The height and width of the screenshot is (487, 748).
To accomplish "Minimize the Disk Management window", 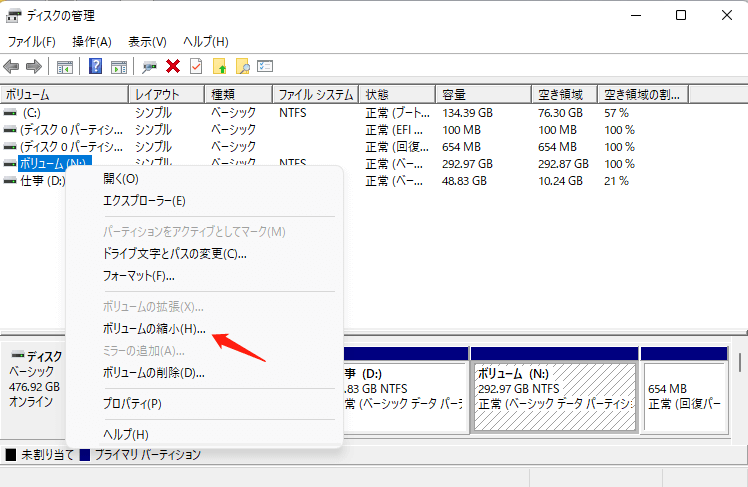I will coord(636,15).
